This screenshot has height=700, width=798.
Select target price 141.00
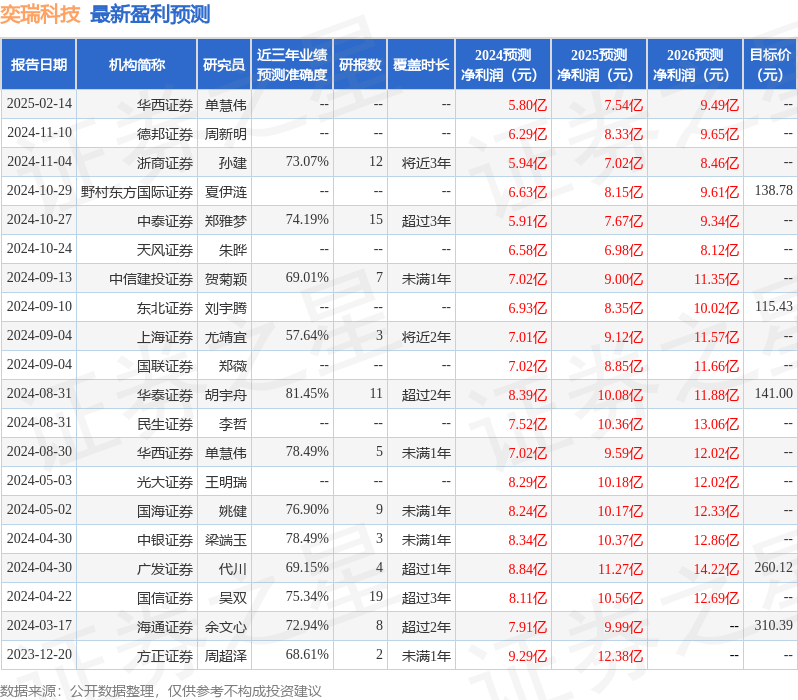(774, 394)
